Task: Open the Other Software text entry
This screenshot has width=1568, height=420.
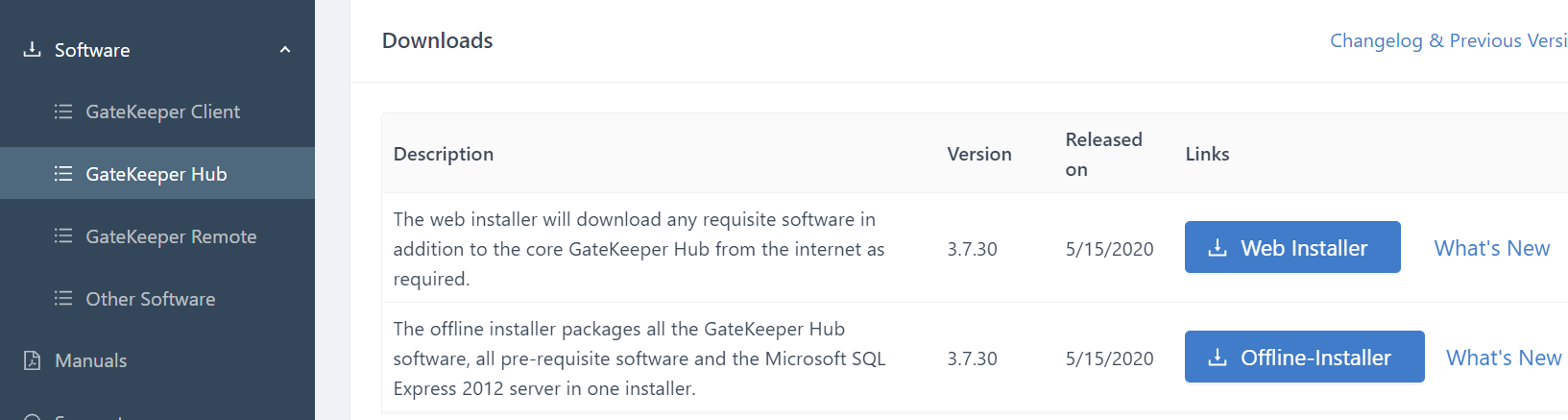Action: click(x=150, y=299)
